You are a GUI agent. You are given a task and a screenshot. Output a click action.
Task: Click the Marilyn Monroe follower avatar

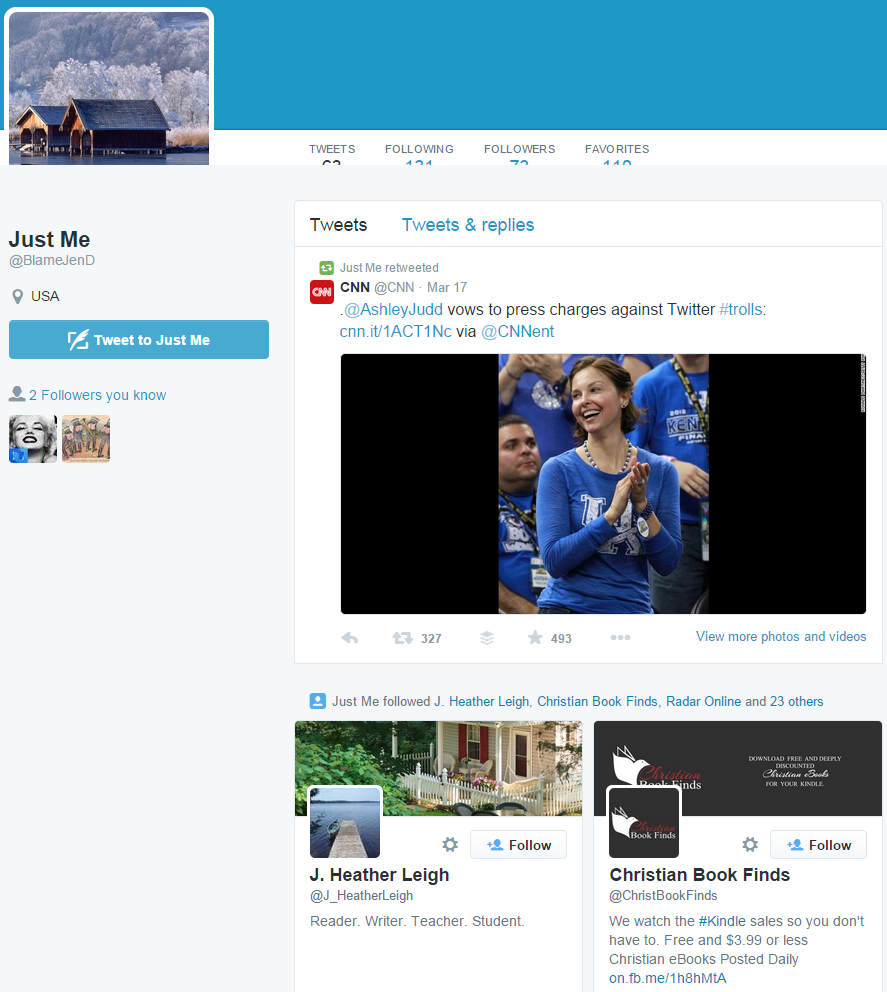pos(33,439)
